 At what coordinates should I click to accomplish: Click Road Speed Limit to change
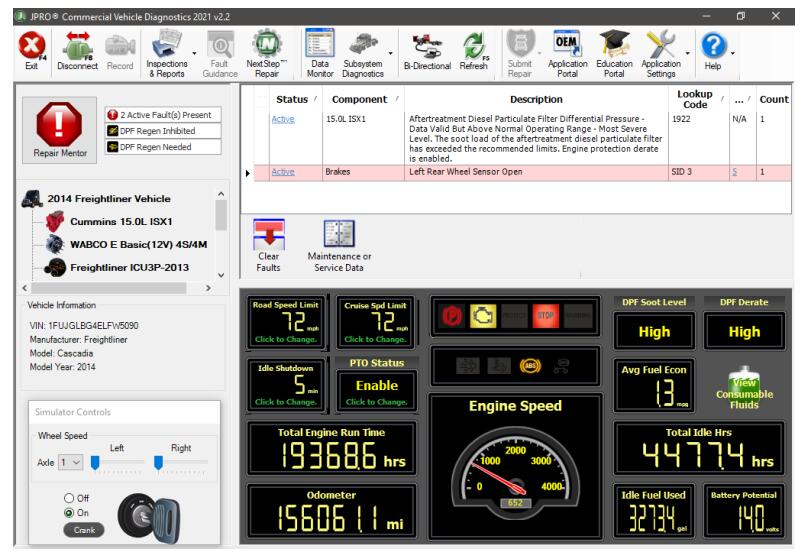tap(286, 322)
